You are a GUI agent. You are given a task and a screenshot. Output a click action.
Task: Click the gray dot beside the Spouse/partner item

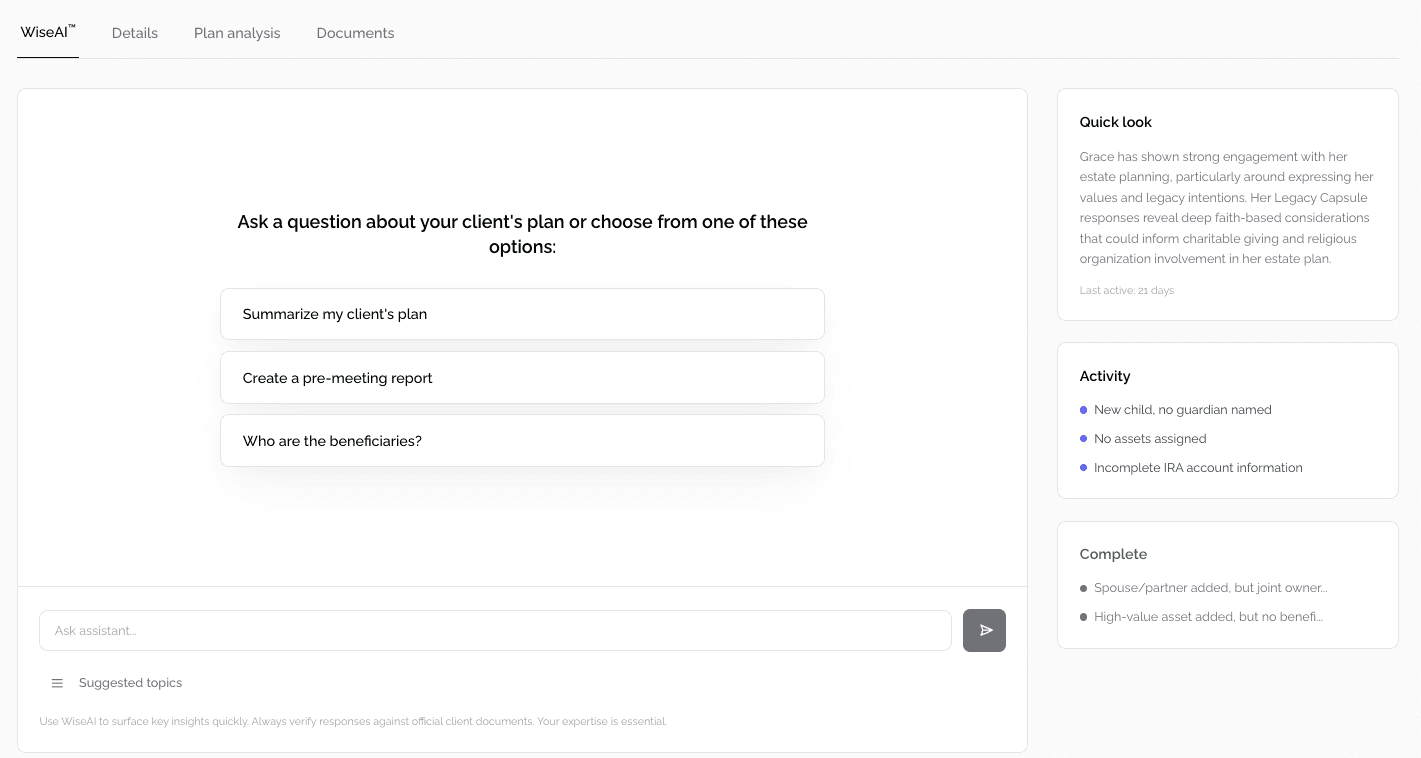[1083, 587]
